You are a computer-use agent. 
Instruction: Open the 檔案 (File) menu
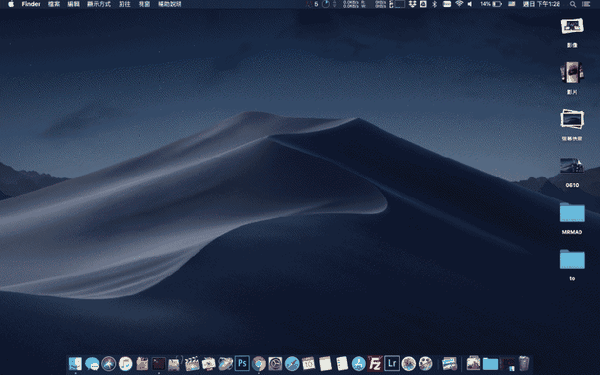[54, 4]
